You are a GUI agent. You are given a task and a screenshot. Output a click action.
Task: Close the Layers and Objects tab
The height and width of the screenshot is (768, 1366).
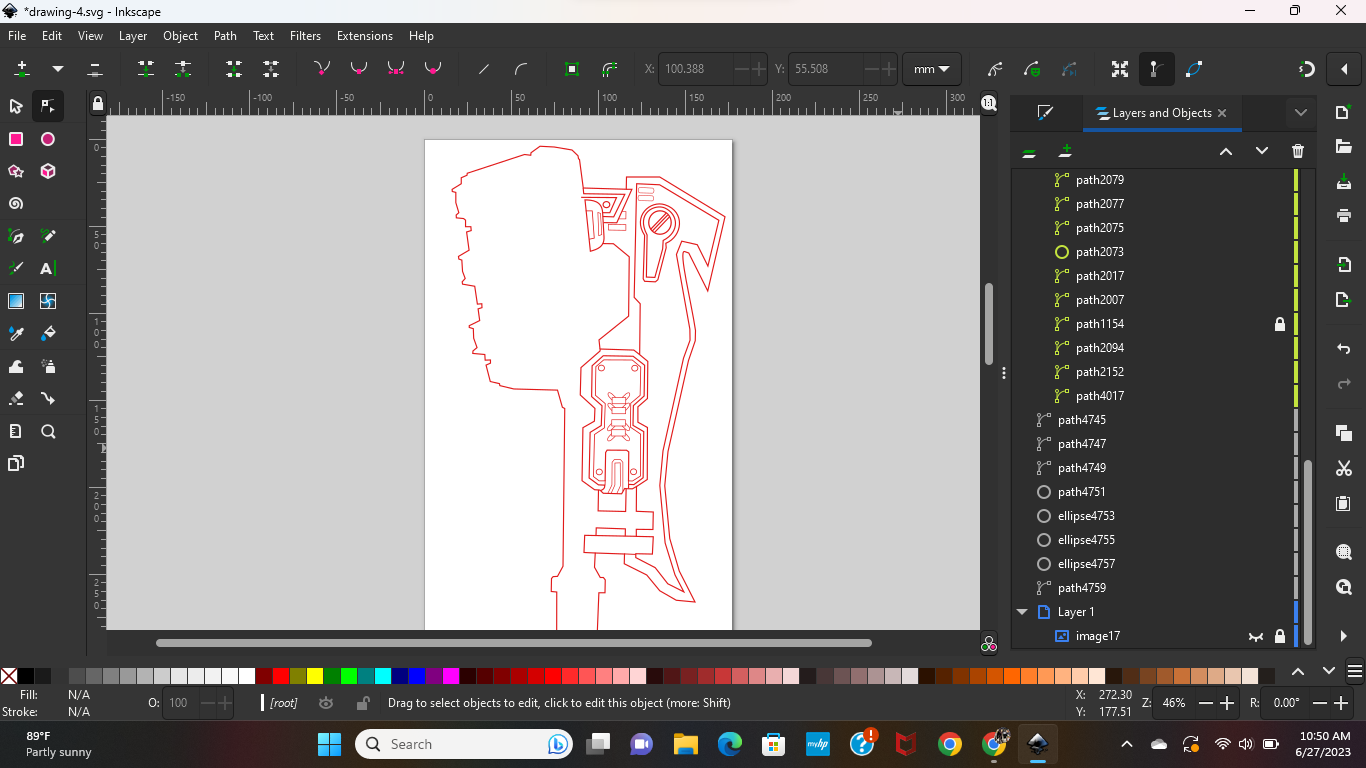[x=1222, y=113]
